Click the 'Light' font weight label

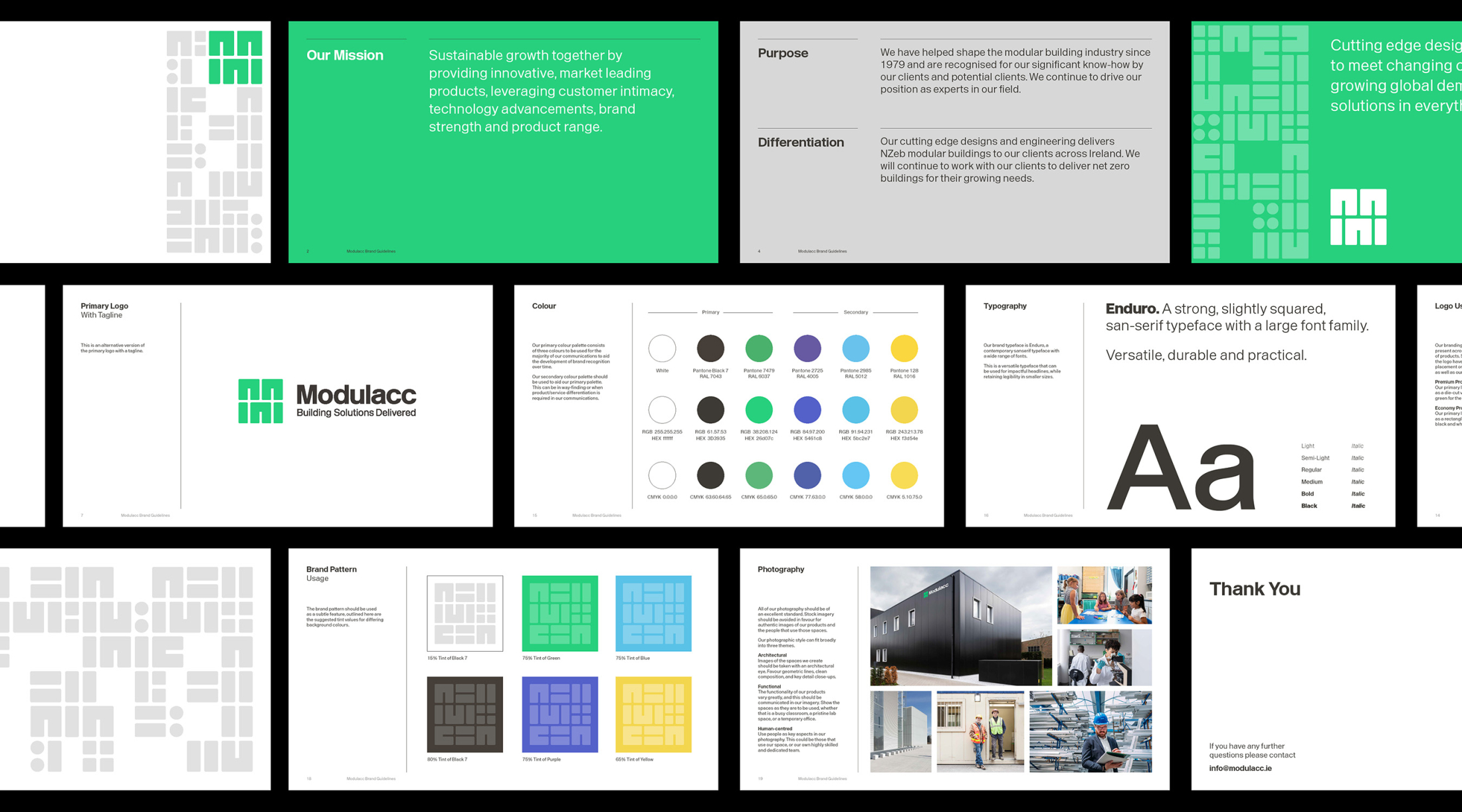pyautogui.click(x=1307, y=446)
